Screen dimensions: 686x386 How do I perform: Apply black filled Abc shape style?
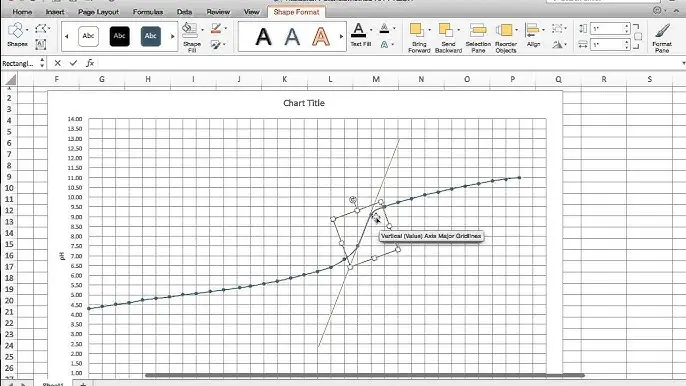tap(119, 36)
